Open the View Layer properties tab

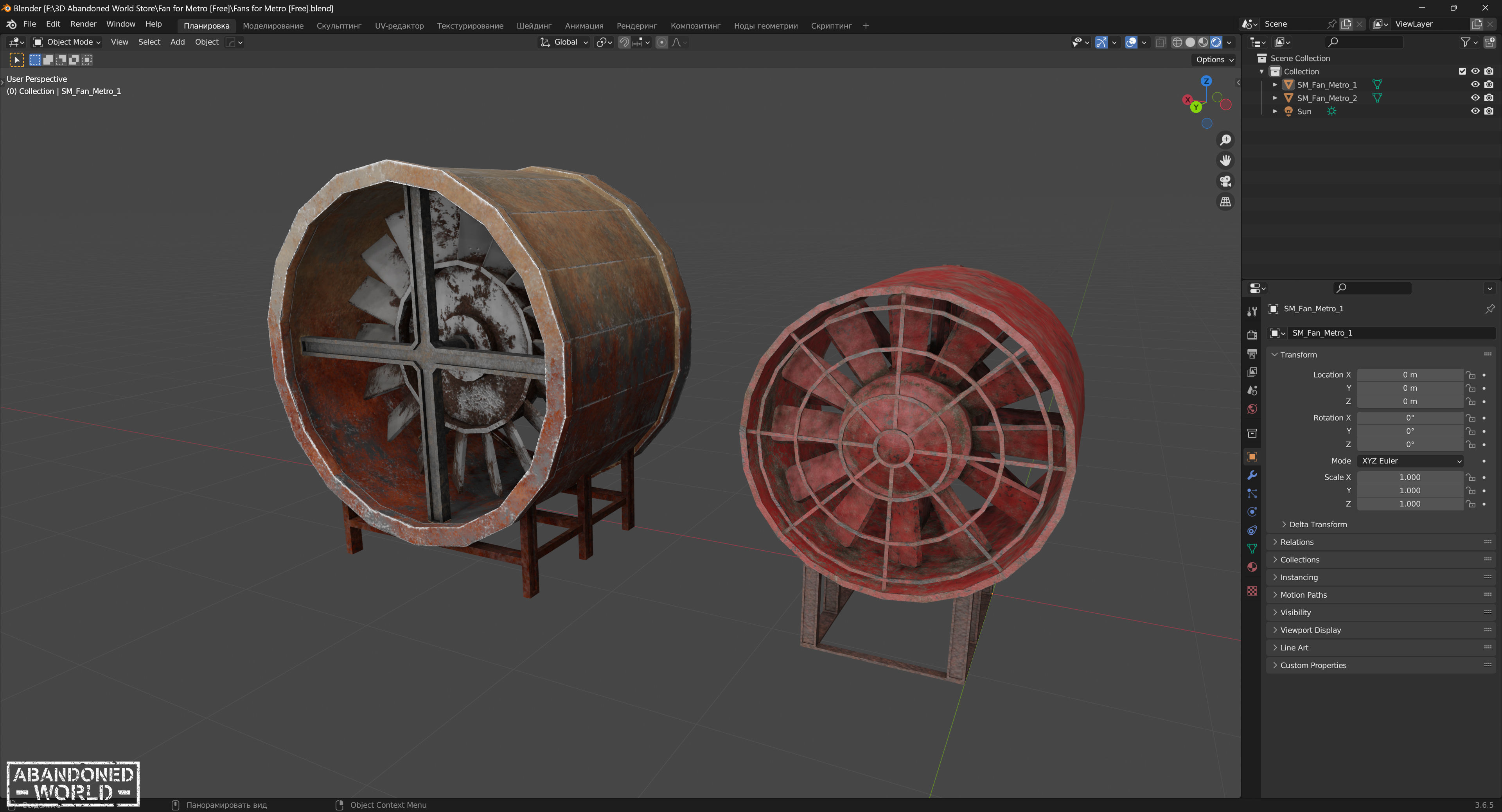tap(1252, 372)
